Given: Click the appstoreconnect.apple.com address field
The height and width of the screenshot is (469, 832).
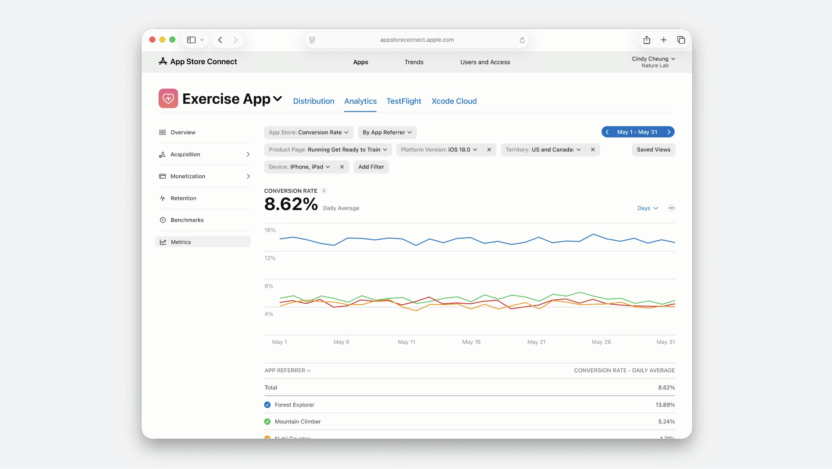Looking at the screenshot, I should pyautogui.click(x=417, y=40).
